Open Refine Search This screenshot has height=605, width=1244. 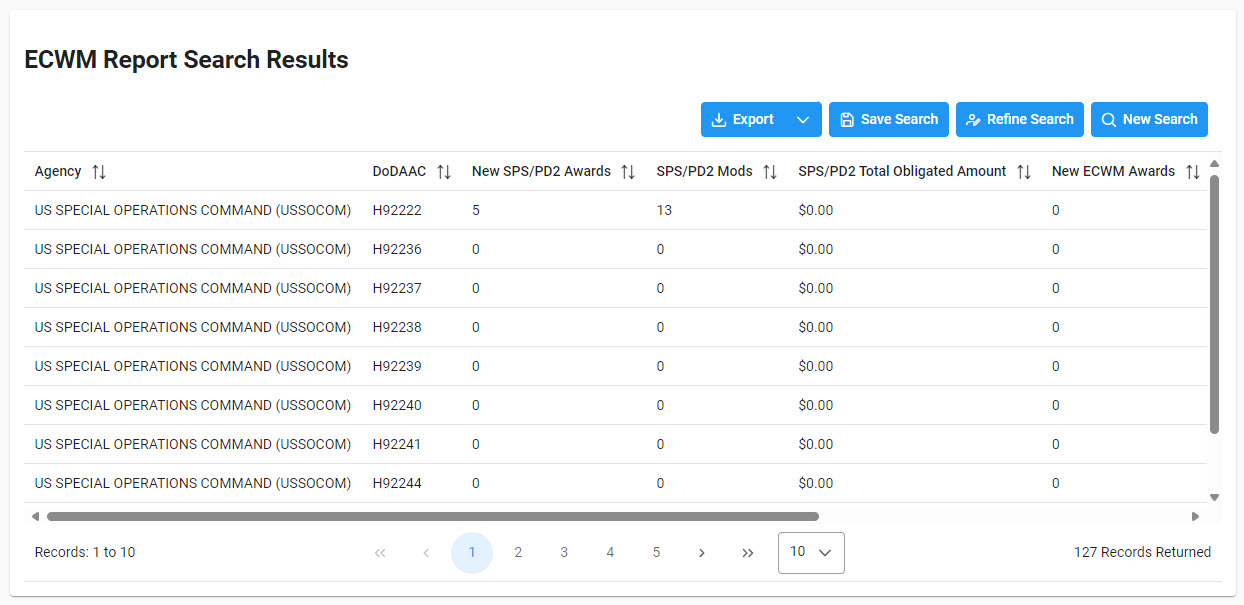pyautogui.click(x=1019, y=120)
